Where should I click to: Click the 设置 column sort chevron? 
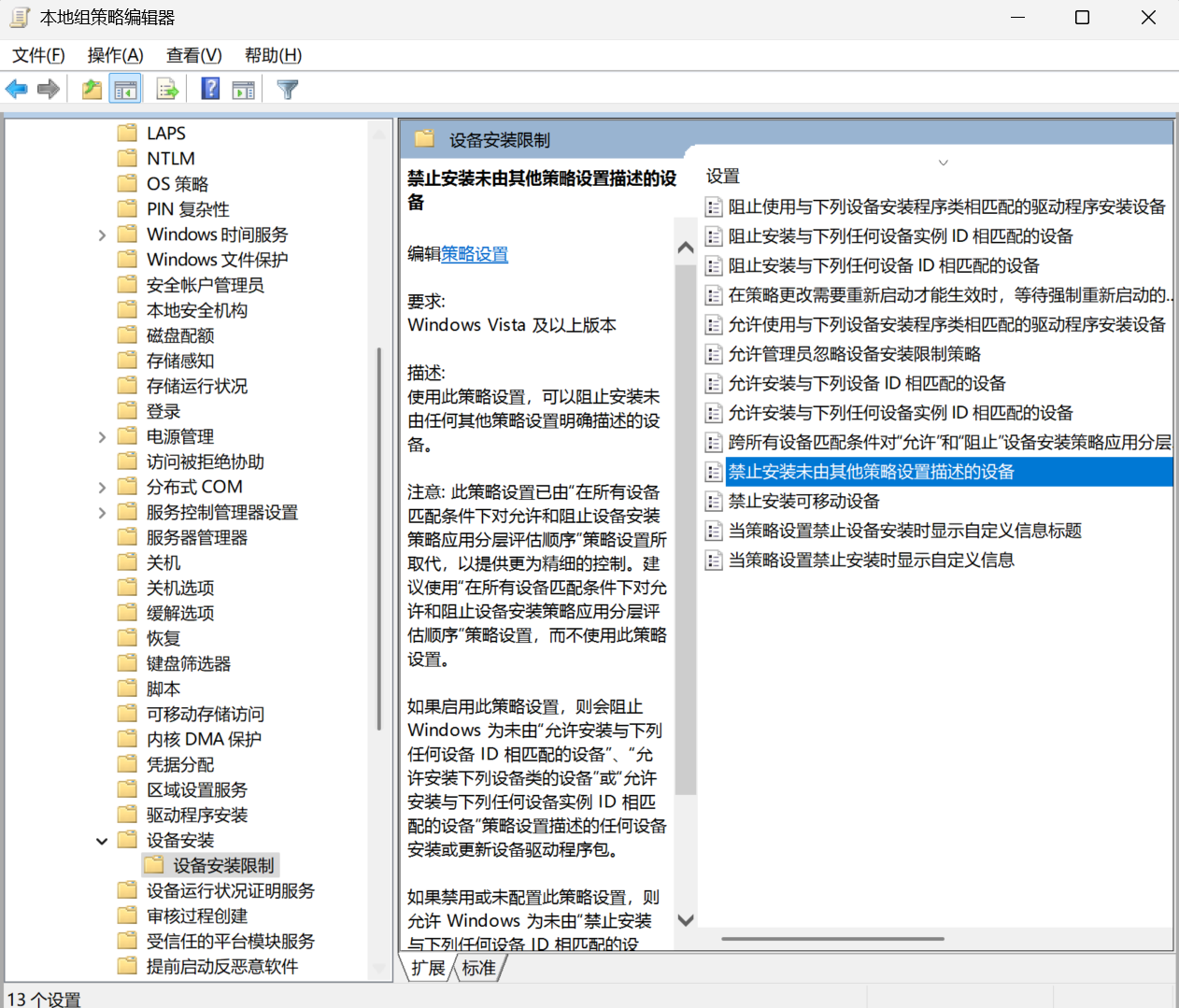[944, 163]
